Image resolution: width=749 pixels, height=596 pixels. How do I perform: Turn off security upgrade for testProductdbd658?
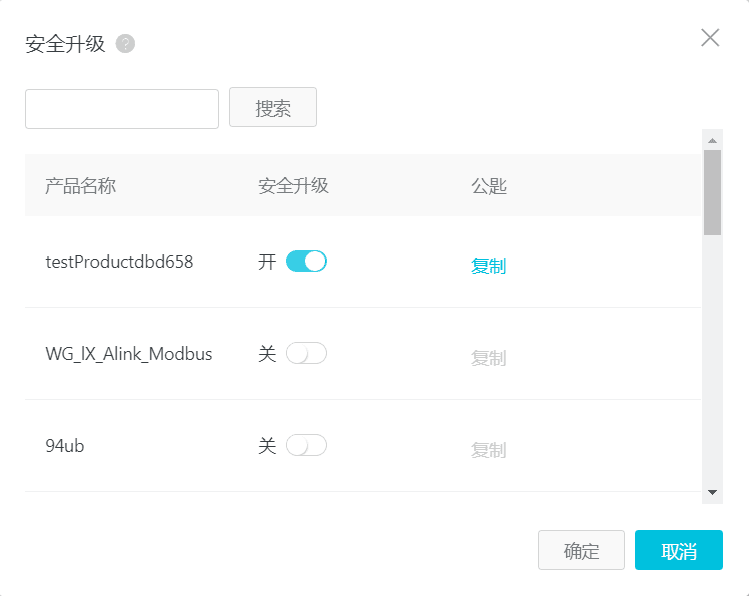(306, 262)
